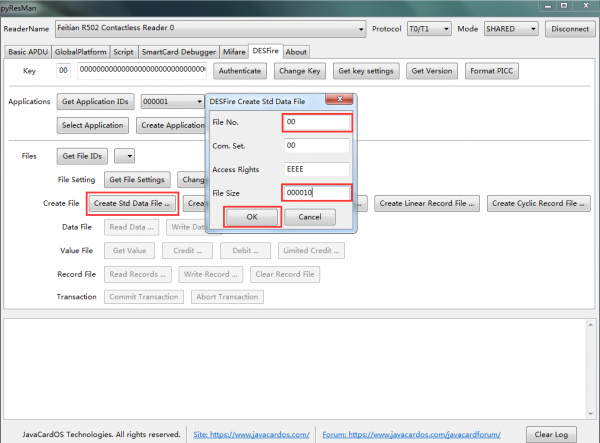Screen dimensions: 600x443
Task: Focus the File No. input field
Action: coord(317,122)
